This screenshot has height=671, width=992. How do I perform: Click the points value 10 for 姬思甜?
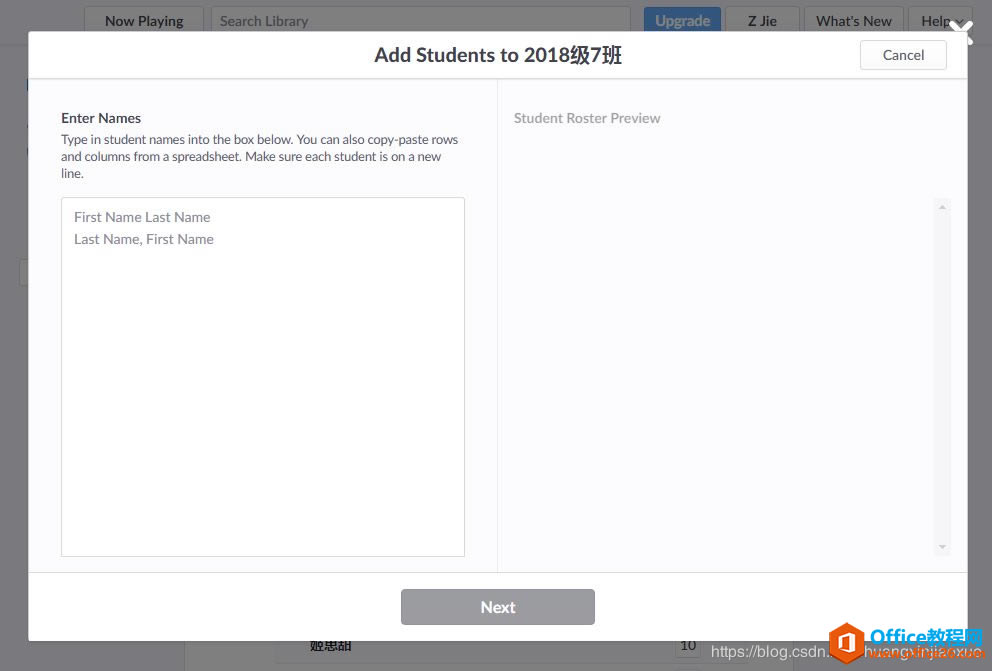click(688, 645)
